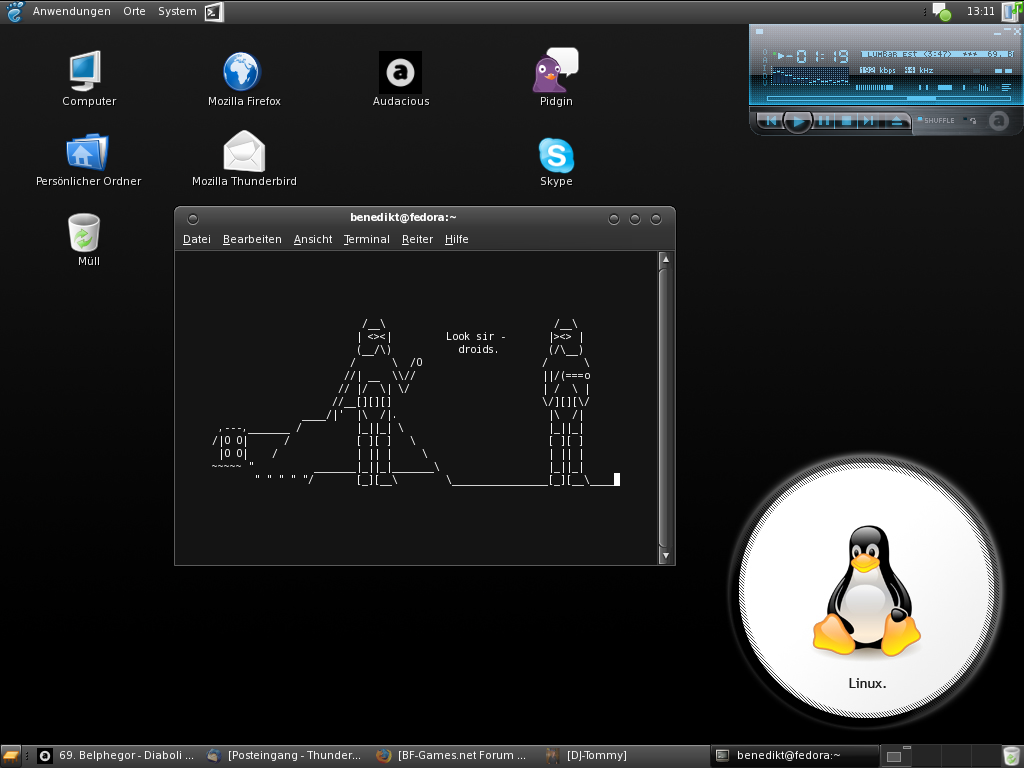Open Skype from the desktop
The image size is (1024, 768).
coord(556,162)
